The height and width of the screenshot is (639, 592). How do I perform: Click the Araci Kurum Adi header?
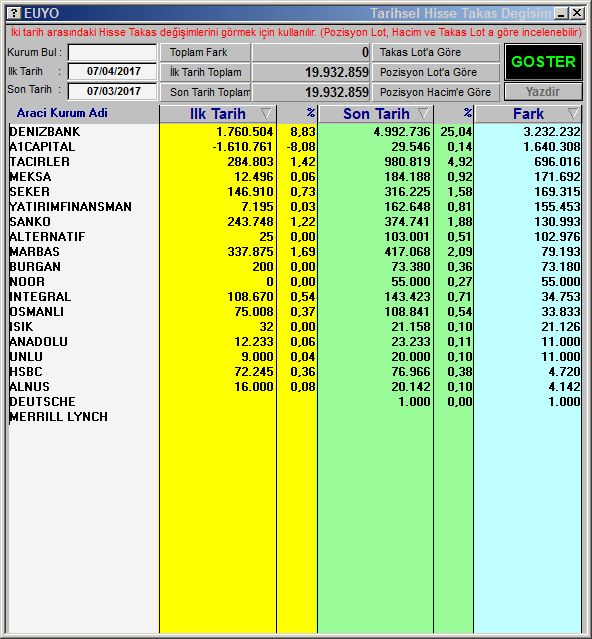click(x=62, y=113)
